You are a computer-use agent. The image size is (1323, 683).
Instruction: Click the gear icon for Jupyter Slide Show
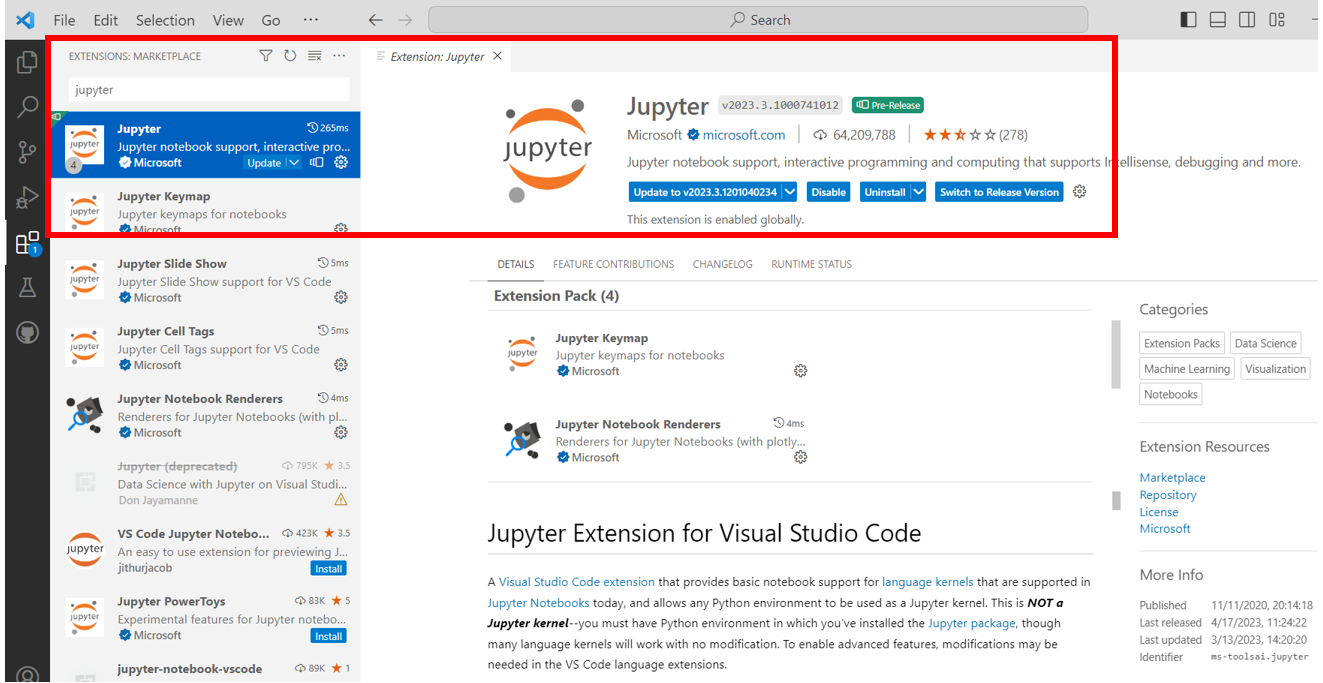pyautogui.click(x=341, y=298)
